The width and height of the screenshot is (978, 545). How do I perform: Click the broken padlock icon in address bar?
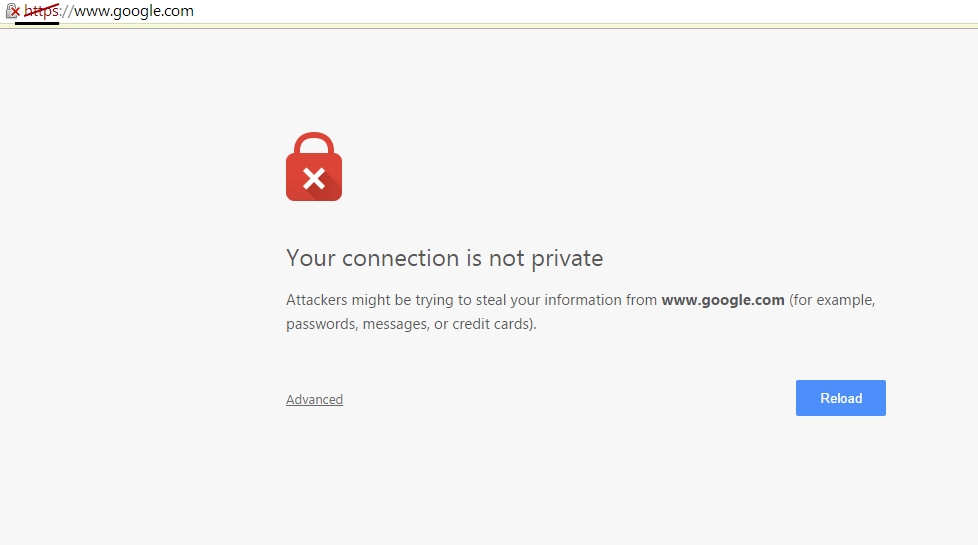tap(12, 11)
